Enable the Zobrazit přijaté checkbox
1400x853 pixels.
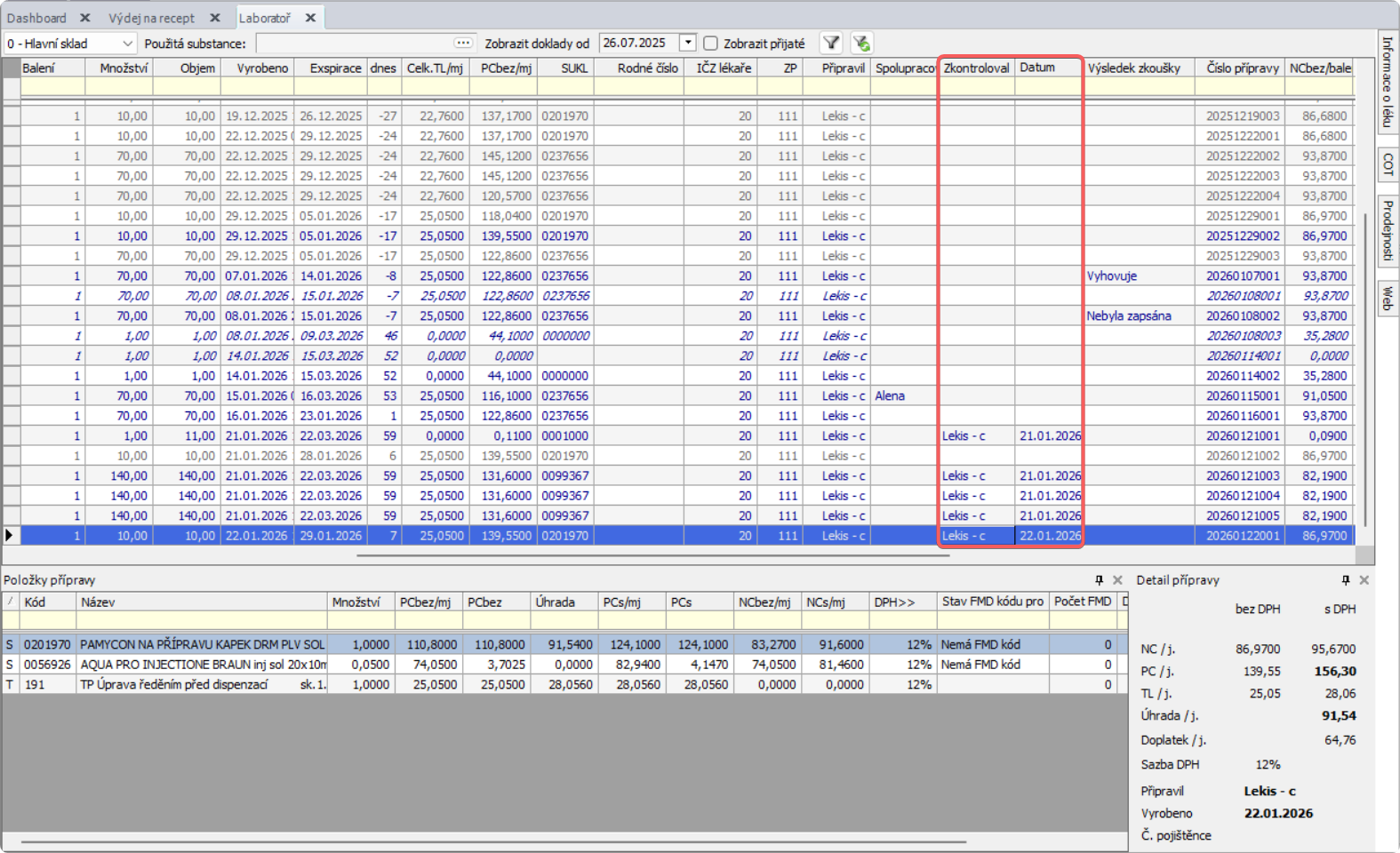click(x=711, y=44)
